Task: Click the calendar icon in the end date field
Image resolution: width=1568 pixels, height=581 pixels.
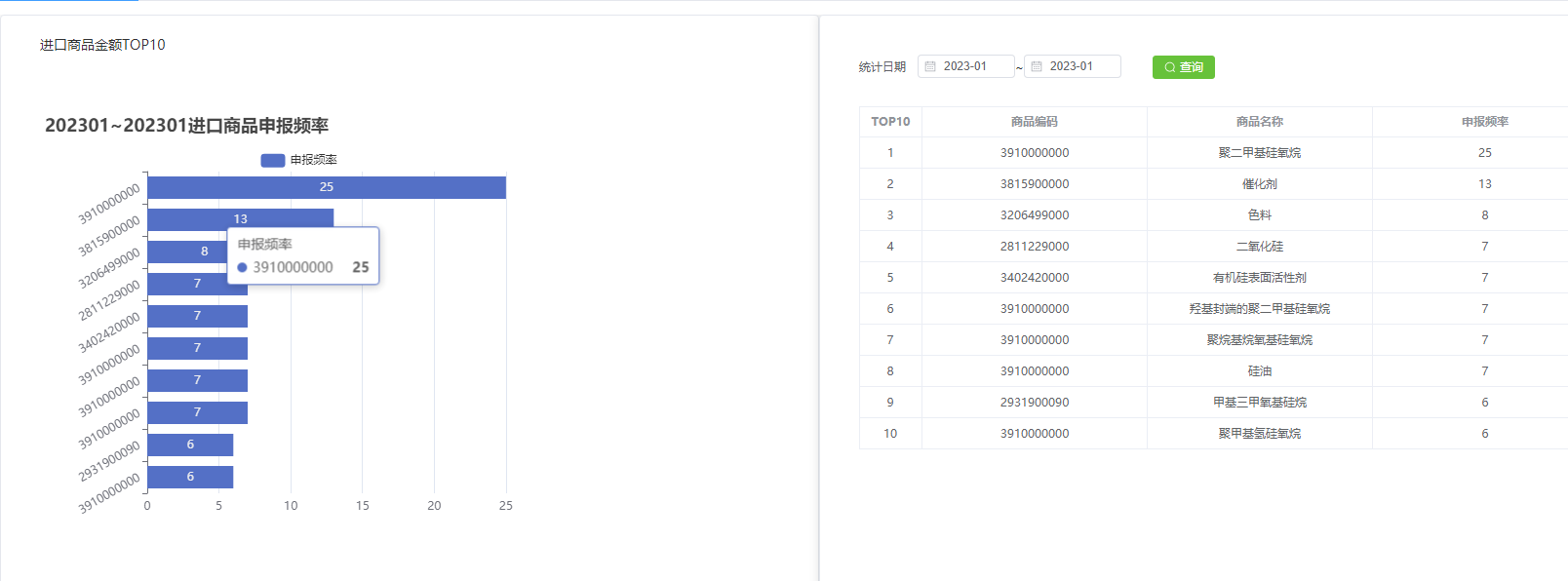Action: coord(1037,66)
